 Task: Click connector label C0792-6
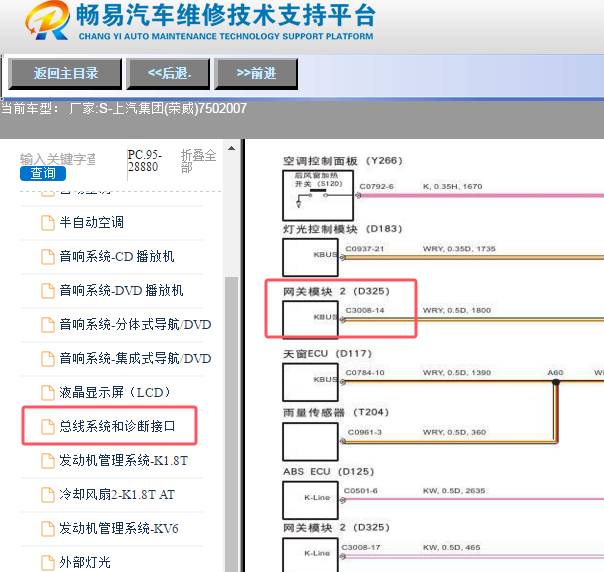coord(376,186)
